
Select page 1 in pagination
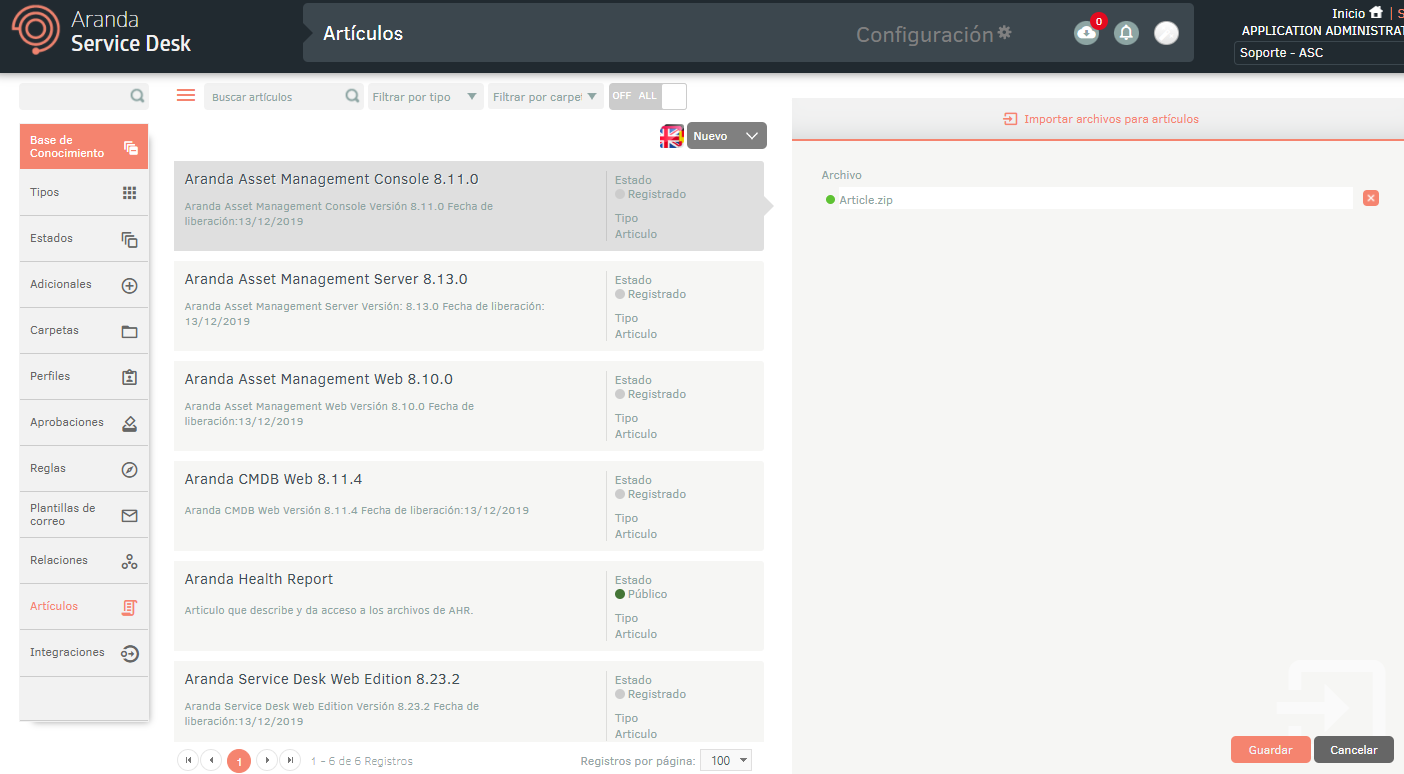point(239,761)
